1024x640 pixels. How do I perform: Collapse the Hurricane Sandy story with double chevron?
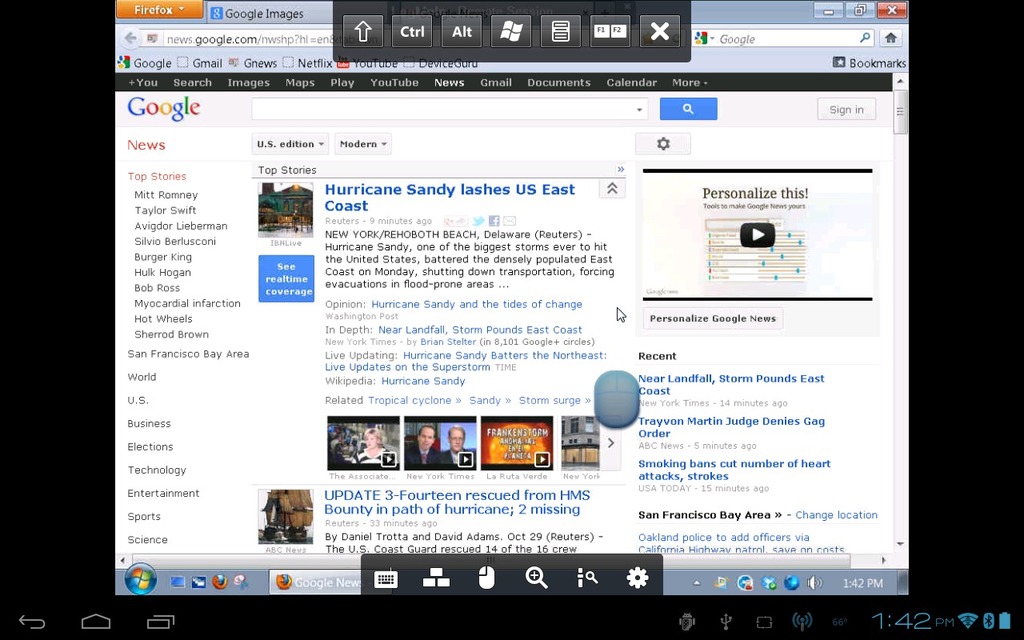pyautogui.click(x=612, y=189)
